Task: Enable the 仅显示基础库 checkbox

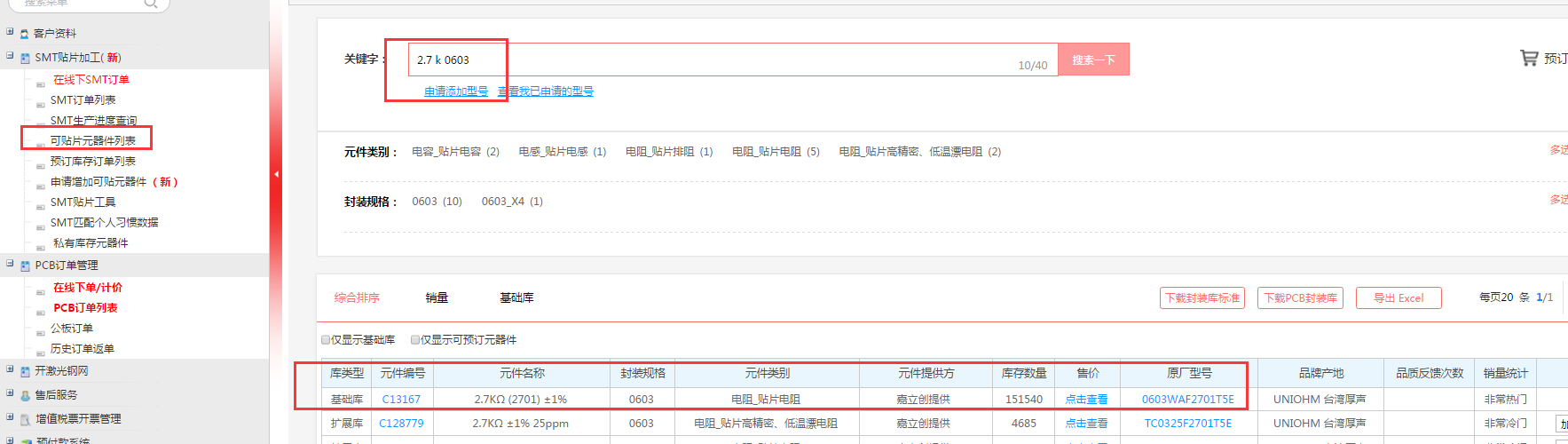Action: 326,340
